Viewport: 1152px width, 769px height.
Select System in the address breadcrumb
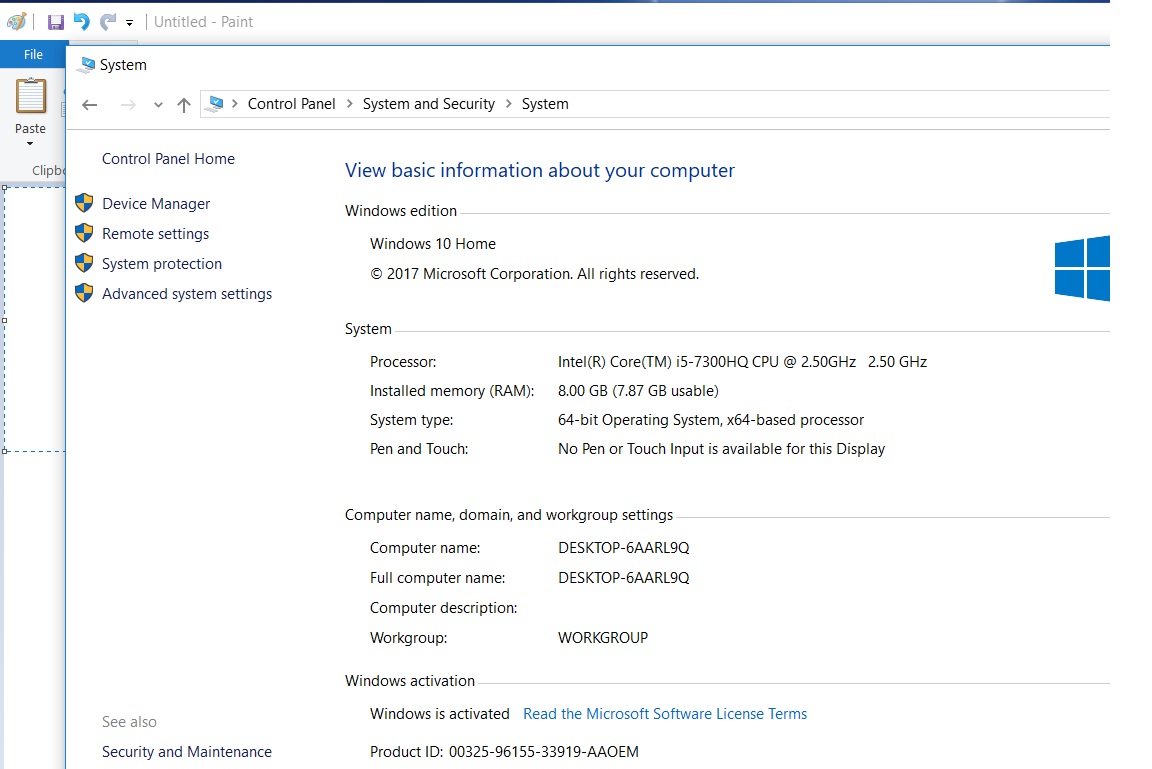point(545,104)
